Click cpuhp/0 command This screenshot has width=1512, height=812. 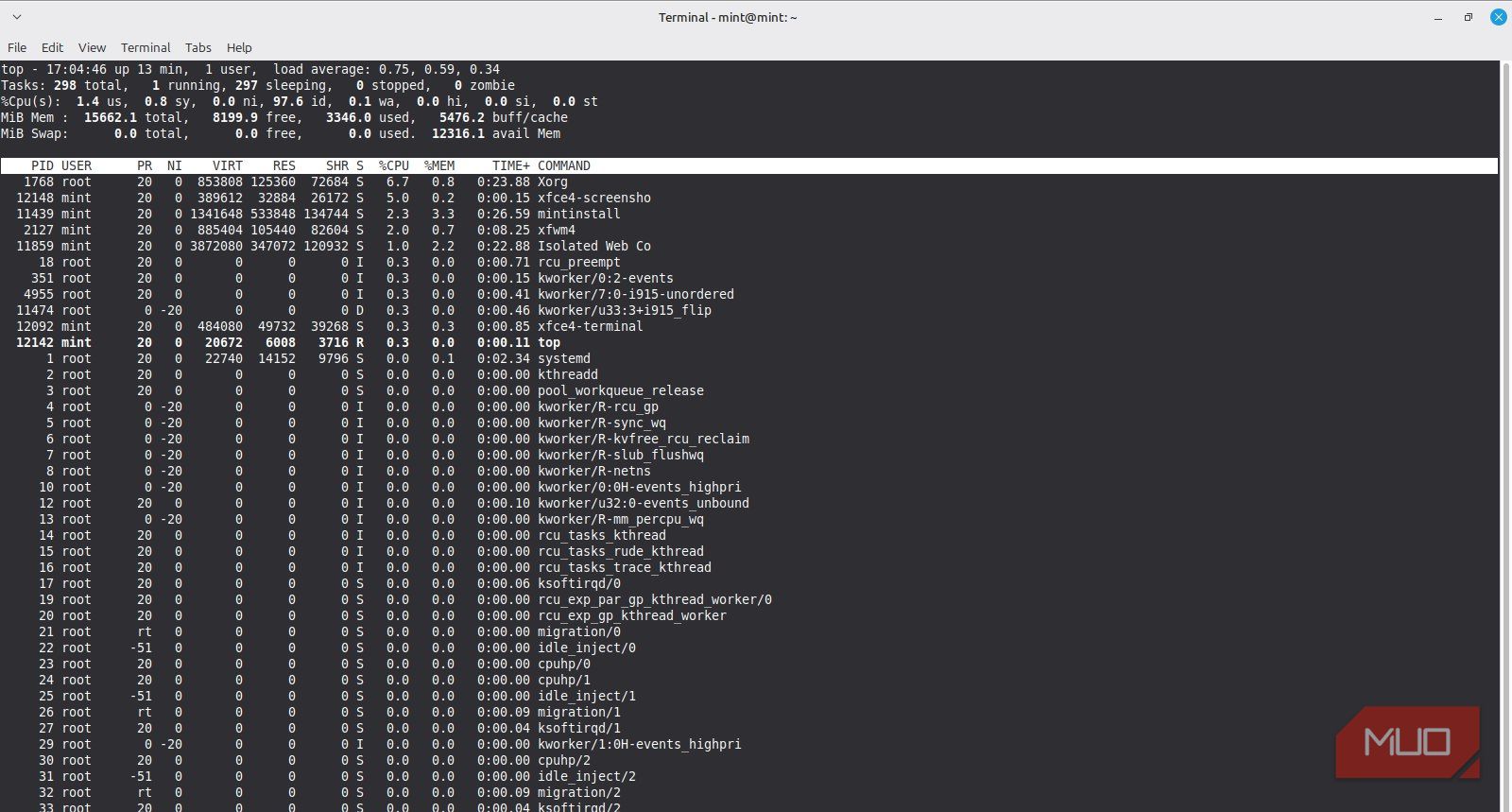564,664
